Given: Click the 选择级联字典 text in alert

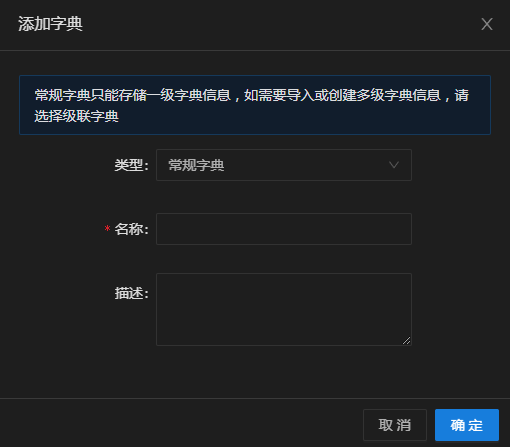Looking at the screenshot, I should tap(76, 116).
